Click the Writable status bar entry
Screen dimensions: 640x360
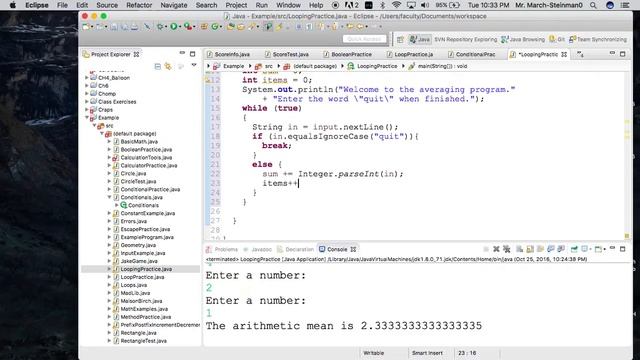point(373,353)
